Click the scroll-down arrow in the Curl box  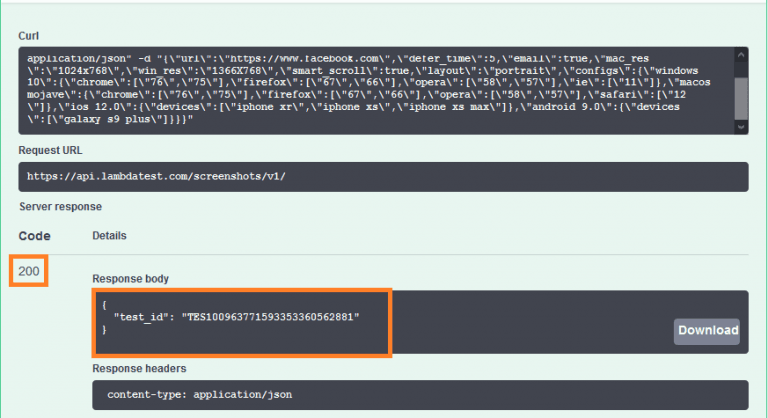(x=740, y=127)
